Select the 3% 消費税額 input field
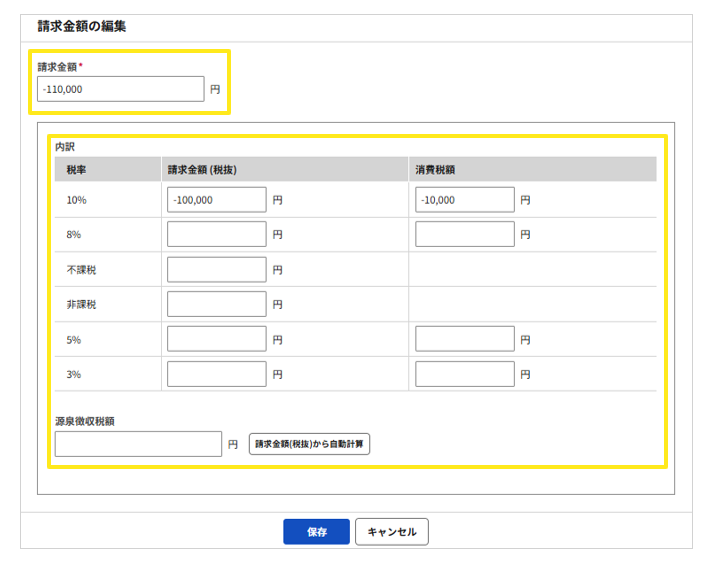Image resolution: width=713 pixels, height=561 pixels. coord(464,374)
